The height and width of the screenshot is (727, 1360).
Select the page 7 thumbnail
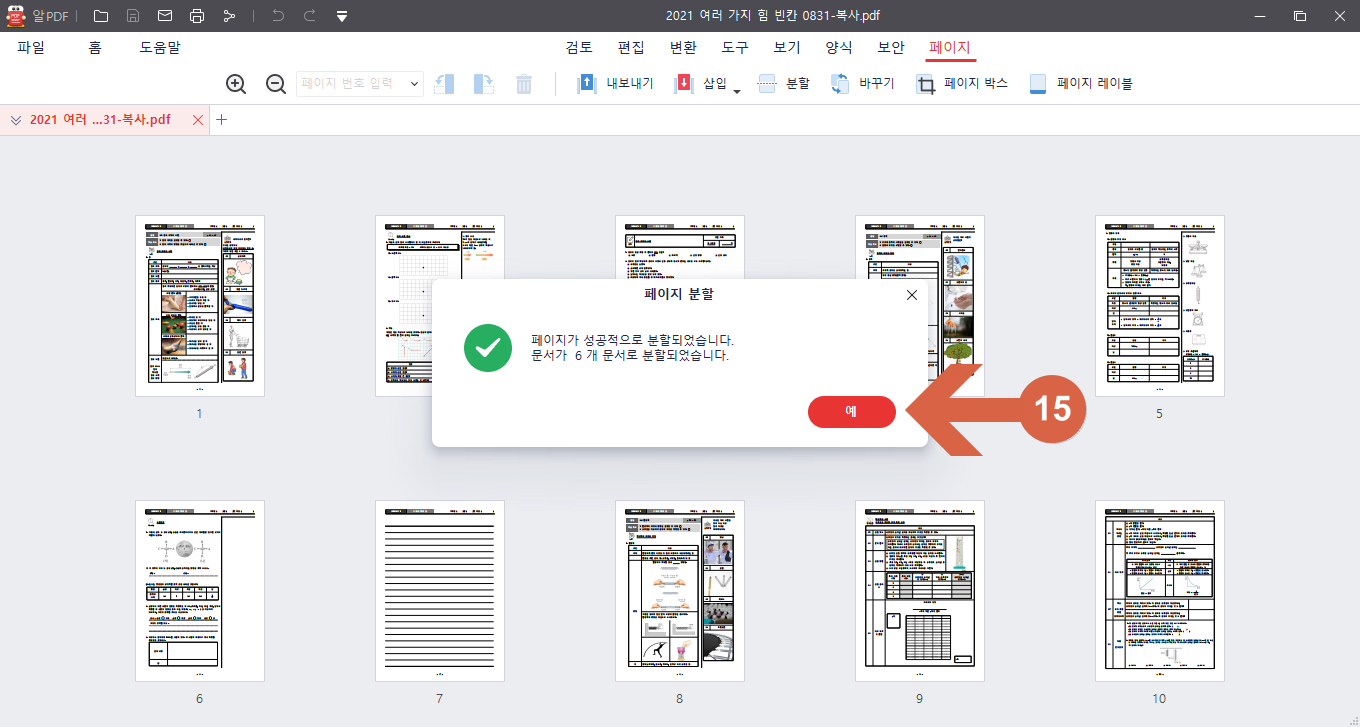pyautogui.click(x=439, y=590)
